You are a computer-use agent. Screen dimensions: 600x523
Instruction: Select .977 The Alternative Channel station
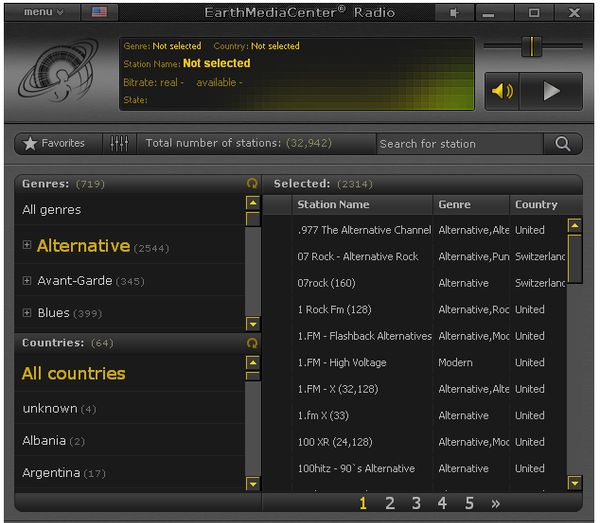pos(364,230)
